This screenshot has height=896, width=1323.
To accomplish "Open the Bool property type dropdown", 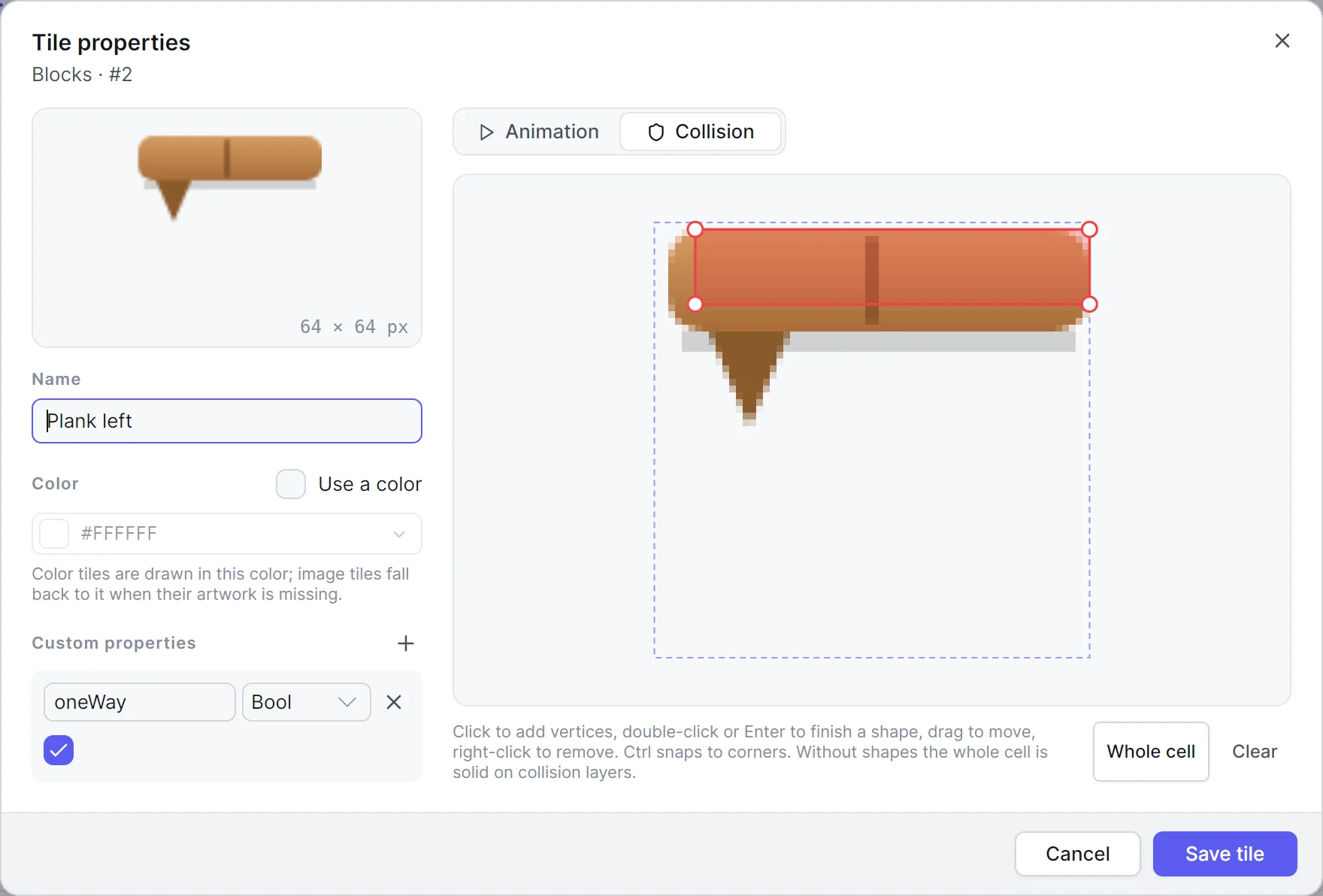I will 307,702.
